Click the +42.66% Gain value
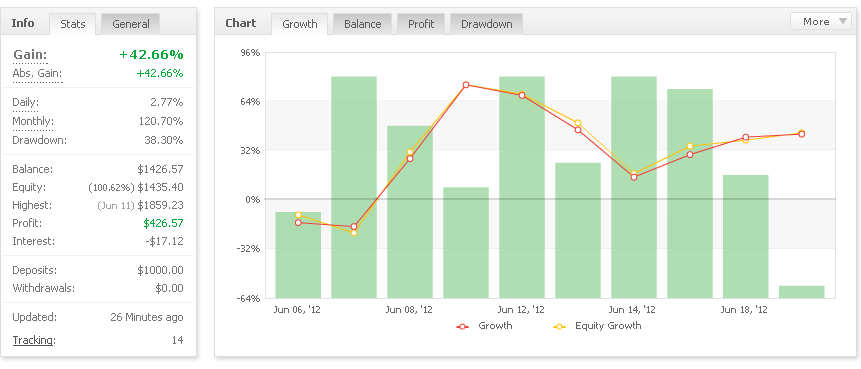861x369 pixels. tap(152, 55)
